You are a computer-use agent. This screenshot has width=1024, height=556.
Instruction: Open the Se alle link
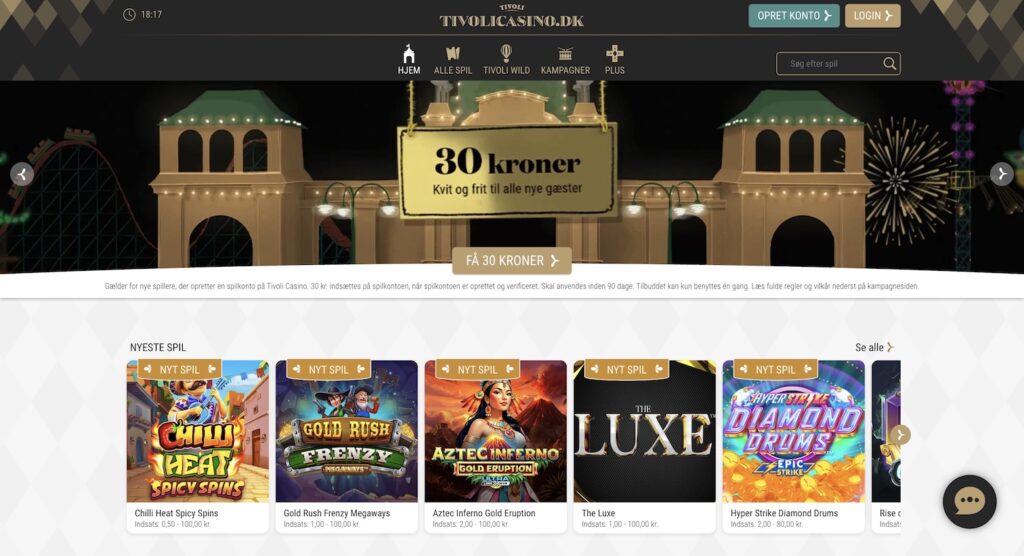(874, 348)
